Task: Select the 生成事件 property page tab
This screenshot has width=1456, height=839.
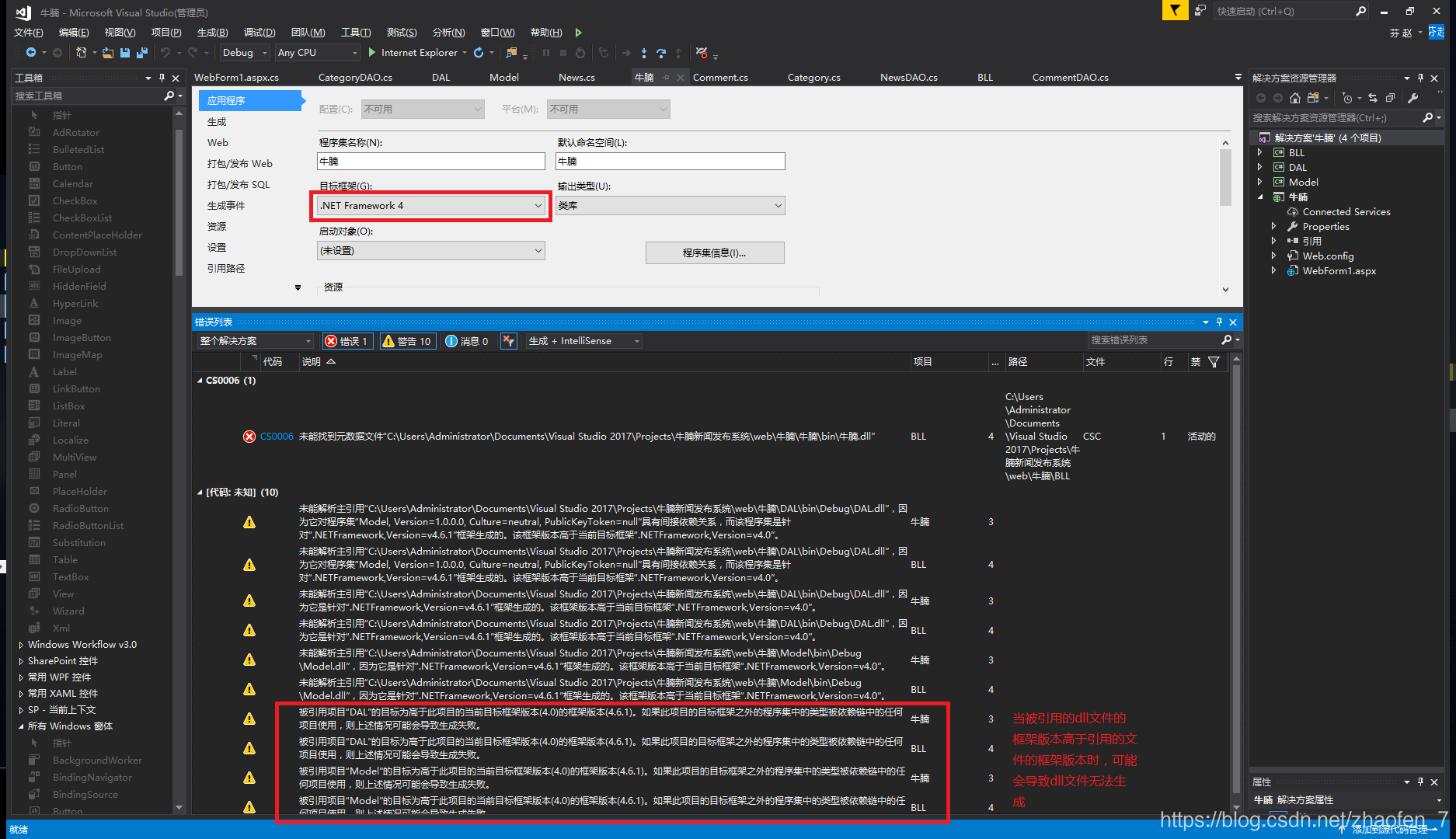Action: 226,206
